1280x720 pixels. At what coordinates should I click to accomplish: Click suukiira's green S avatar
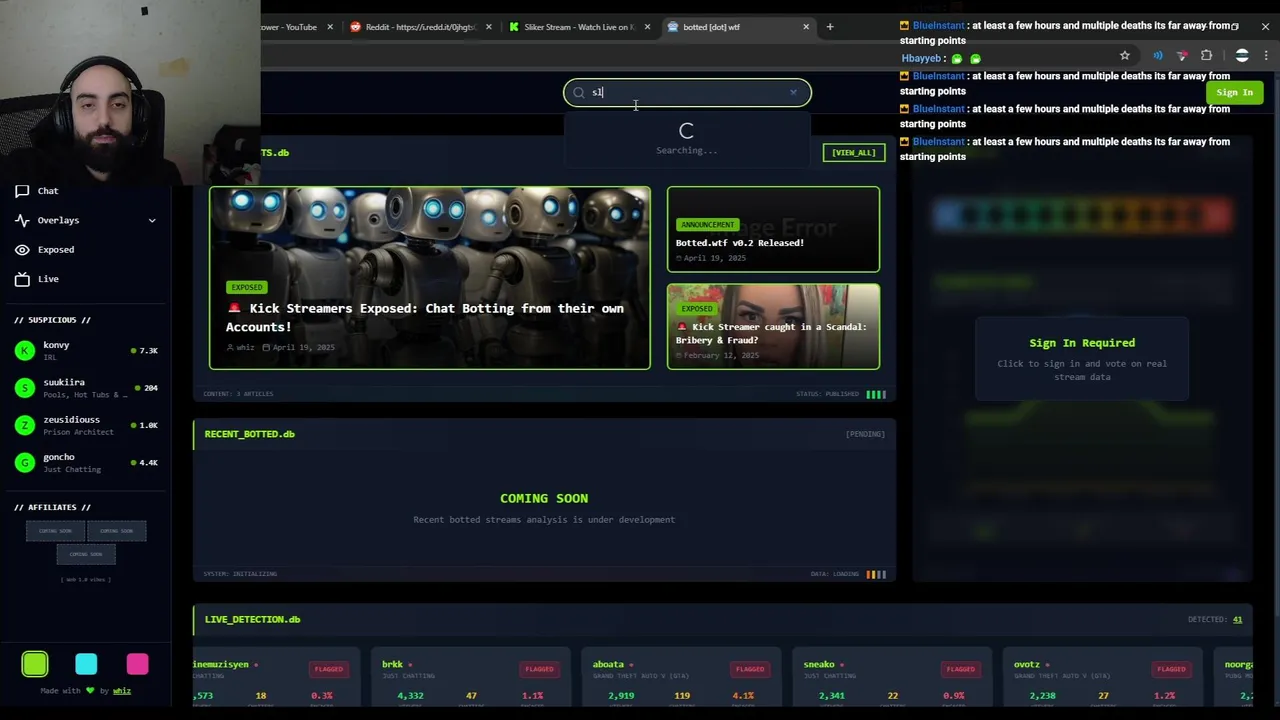25,388
